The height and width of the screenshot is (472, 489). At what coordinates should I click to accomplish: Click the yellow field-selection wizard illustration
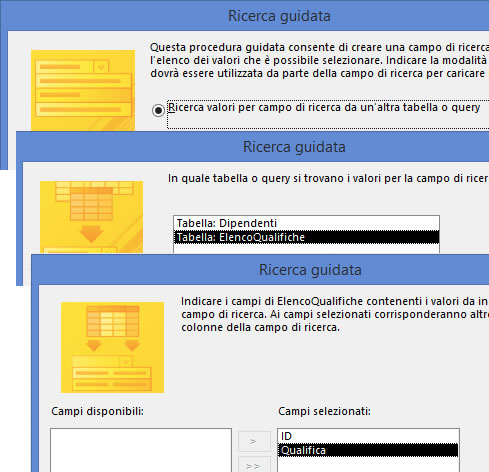click(x=112, y=347)
